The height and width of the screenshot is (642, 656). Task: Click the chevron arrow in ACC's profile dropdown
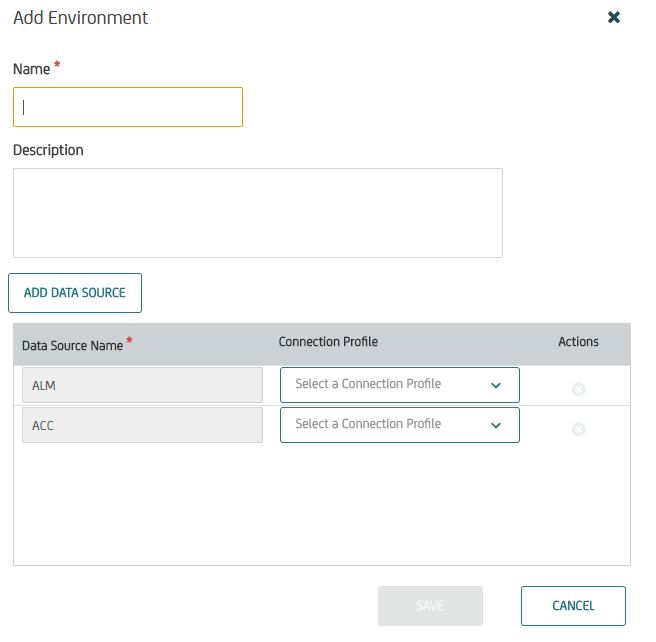tap(496, 426)
